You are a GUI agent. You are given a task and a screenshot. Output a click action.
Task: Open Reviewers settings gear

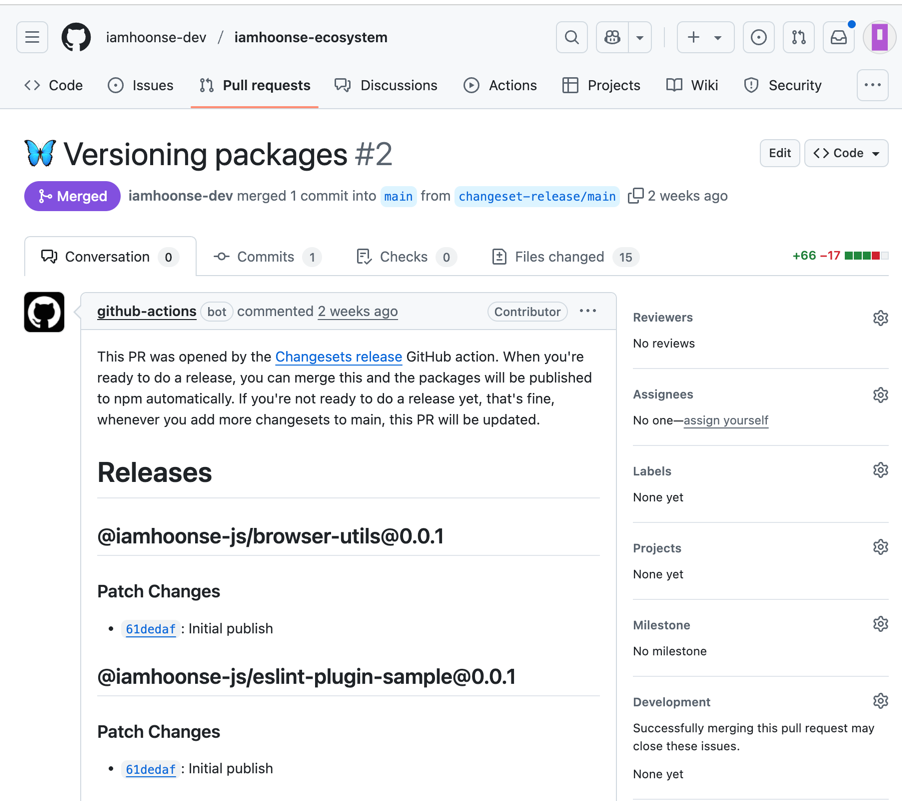(x=880, y=318)
